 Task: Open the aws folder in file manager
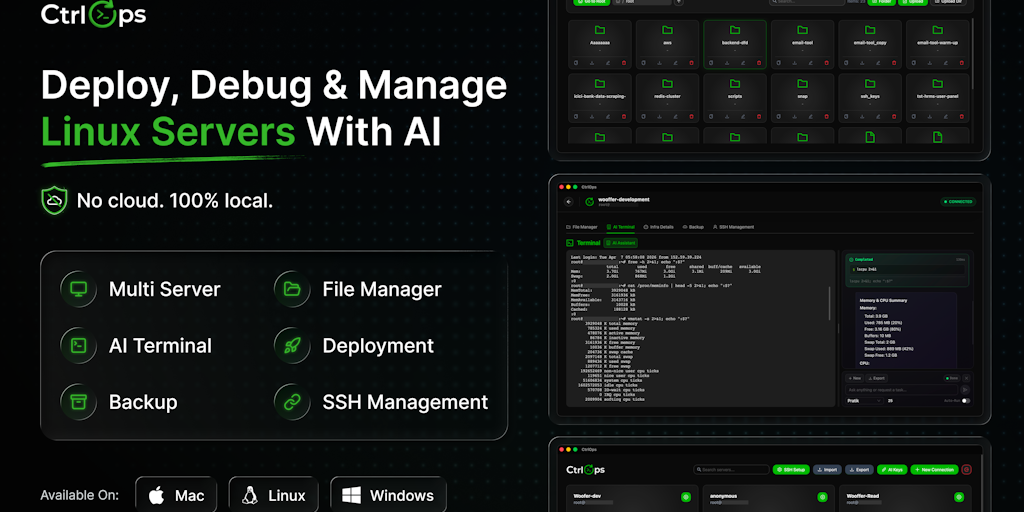tap(667, 44)
